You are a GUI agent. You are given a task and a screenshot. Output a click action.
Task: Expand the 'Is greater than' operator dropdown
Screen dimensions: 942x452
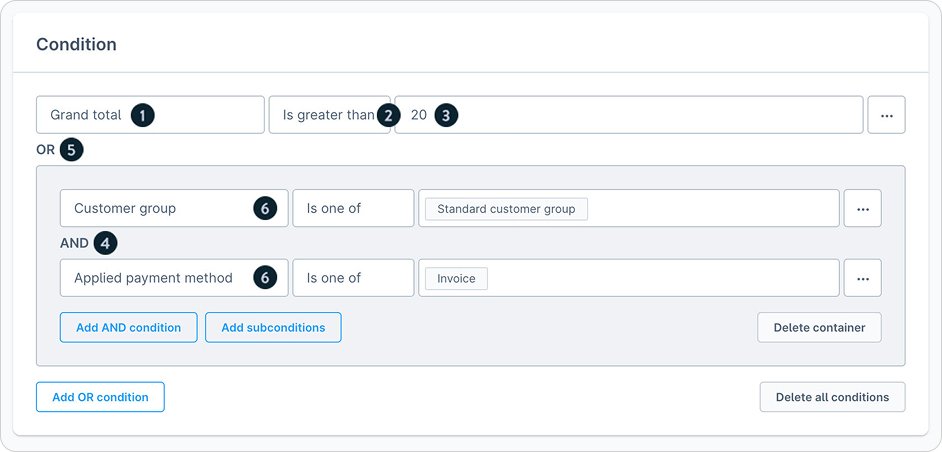click(x=326, y=115)
